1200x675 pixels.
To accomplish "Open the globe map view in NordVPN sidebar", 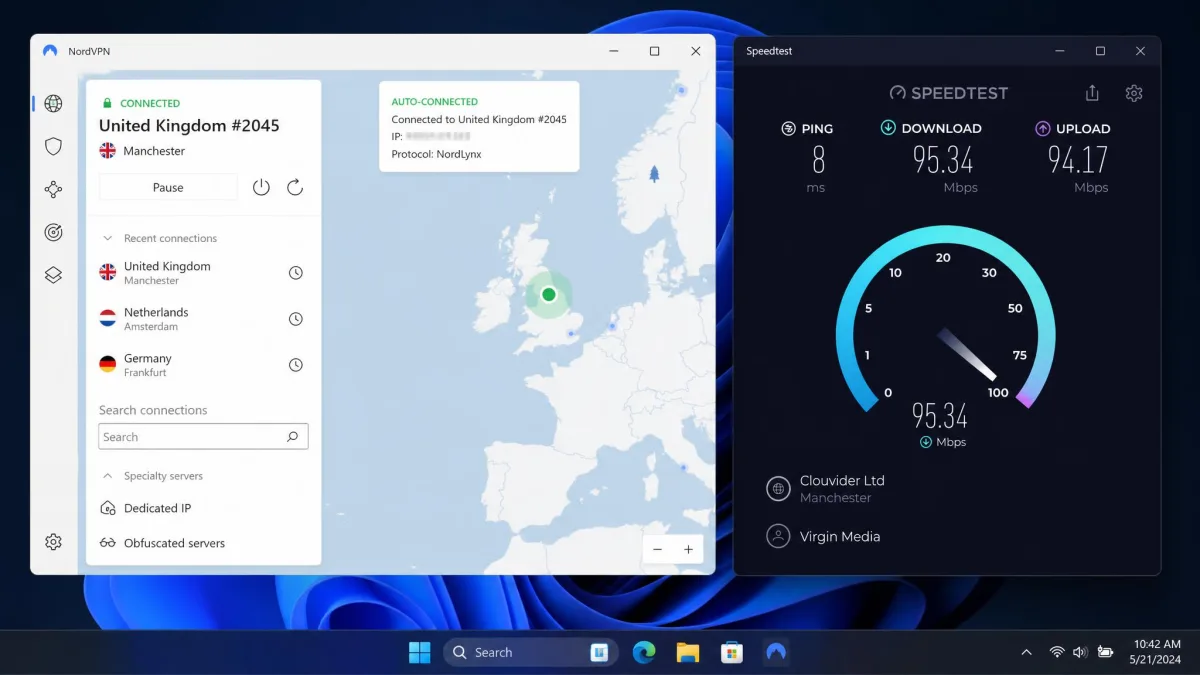I will pos(54,103).
